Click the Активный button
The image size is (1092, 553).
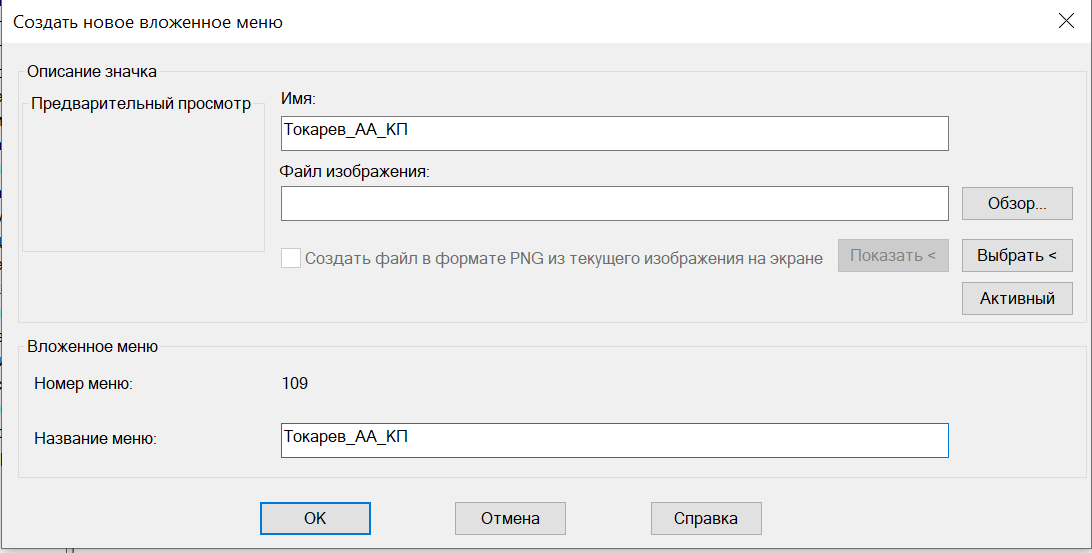coord(1017,298)
